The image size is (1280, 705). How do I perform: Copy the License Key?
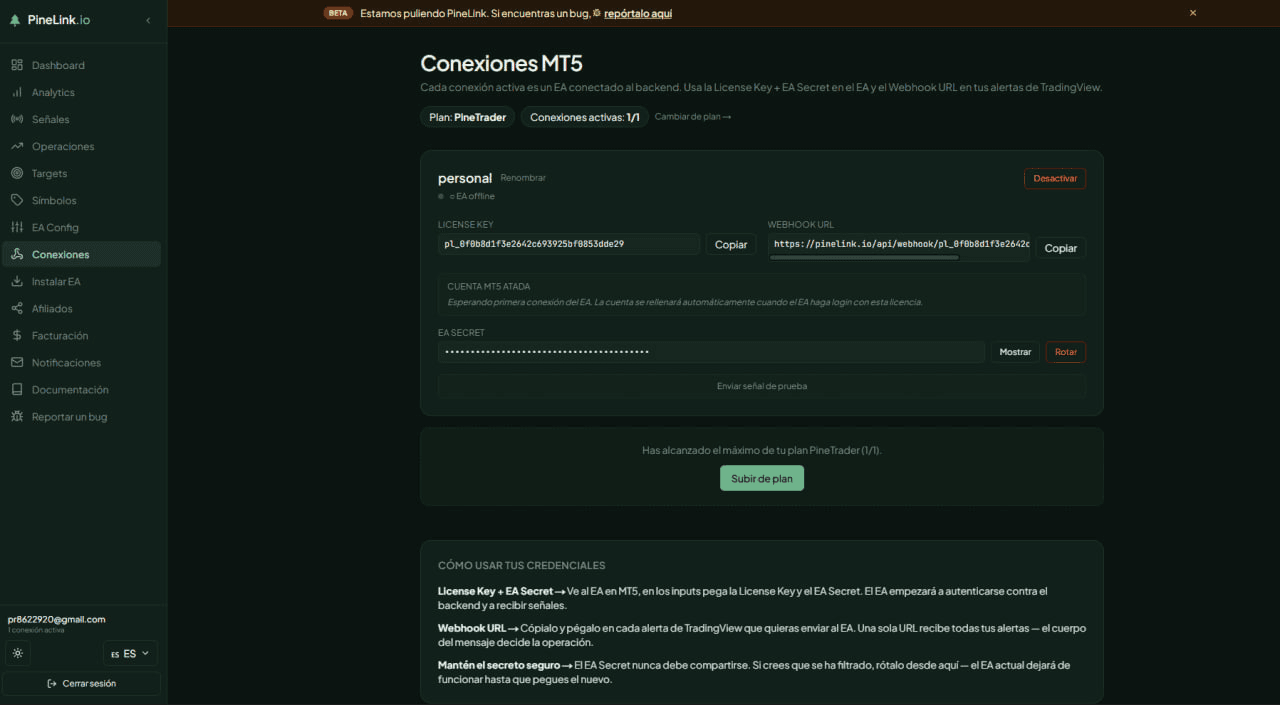[731, 245]
